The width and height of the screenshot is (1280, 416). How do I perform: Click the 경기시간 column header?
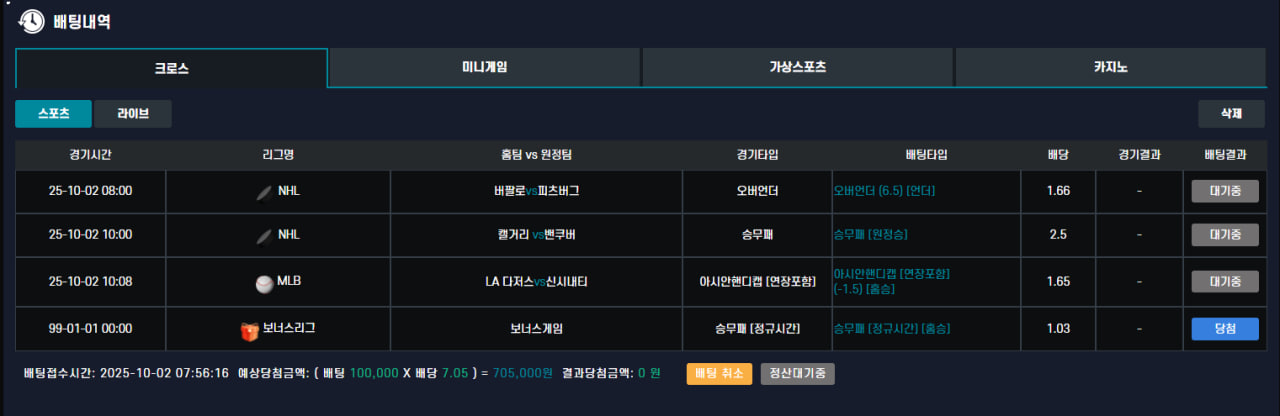pyautogui.click(x=90, y=155)
